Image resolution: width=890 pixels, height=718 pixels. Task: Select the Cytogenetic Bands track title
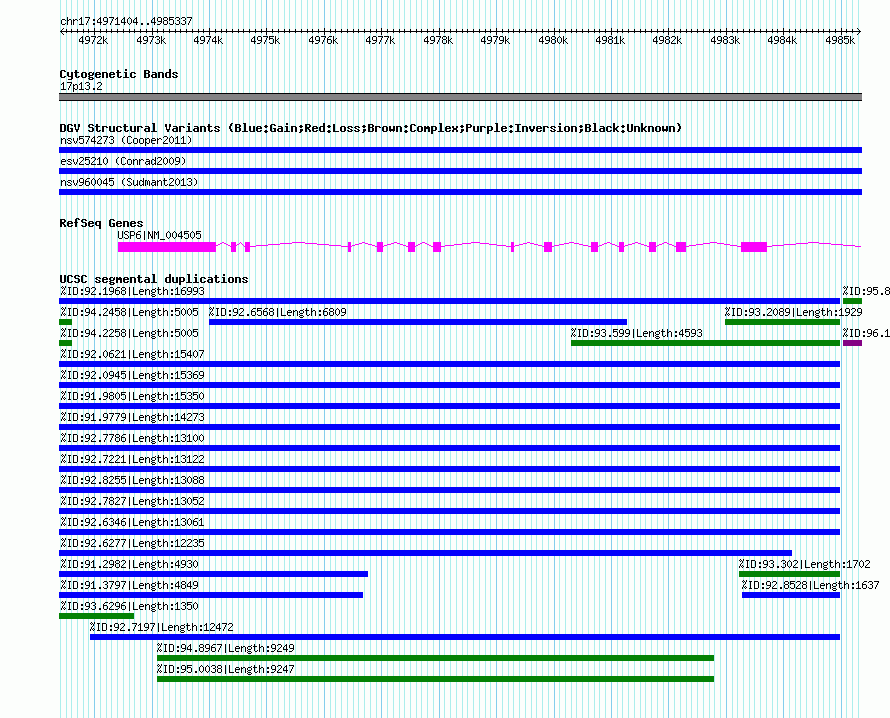pyautogui.click(x=119, y=74)
